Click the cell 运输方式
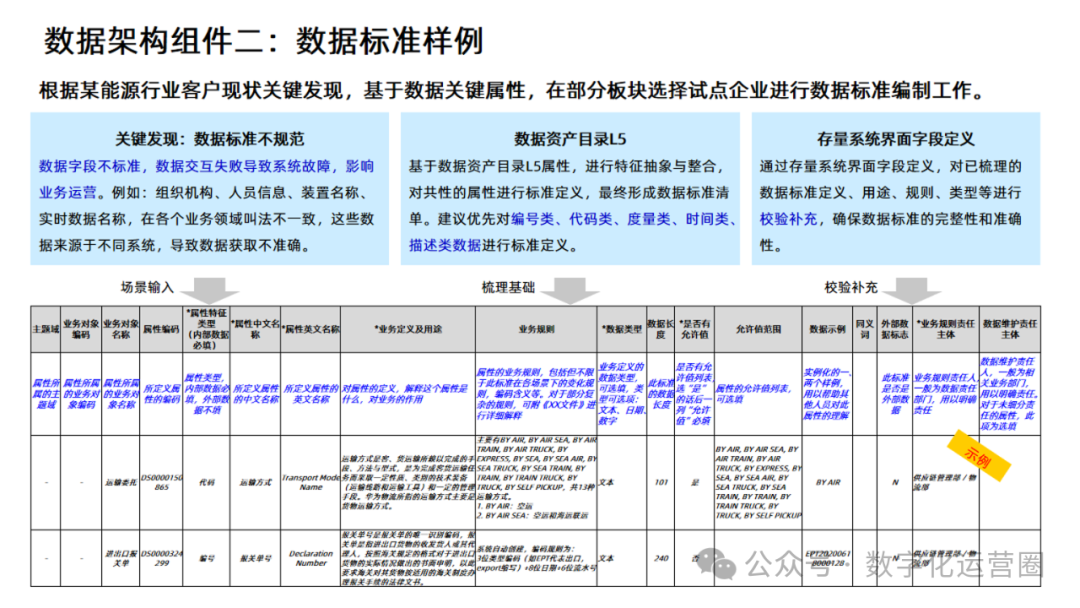The width and height of the screenshot is (1080, 608). tap(256, 482)
